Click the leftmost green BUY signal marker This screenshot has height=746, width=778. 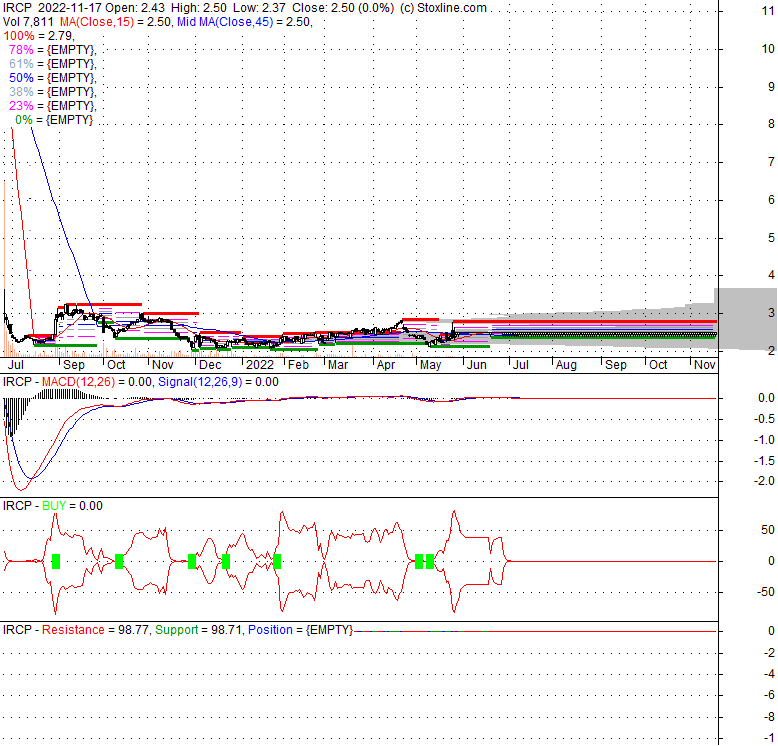(x=56, y=561)
